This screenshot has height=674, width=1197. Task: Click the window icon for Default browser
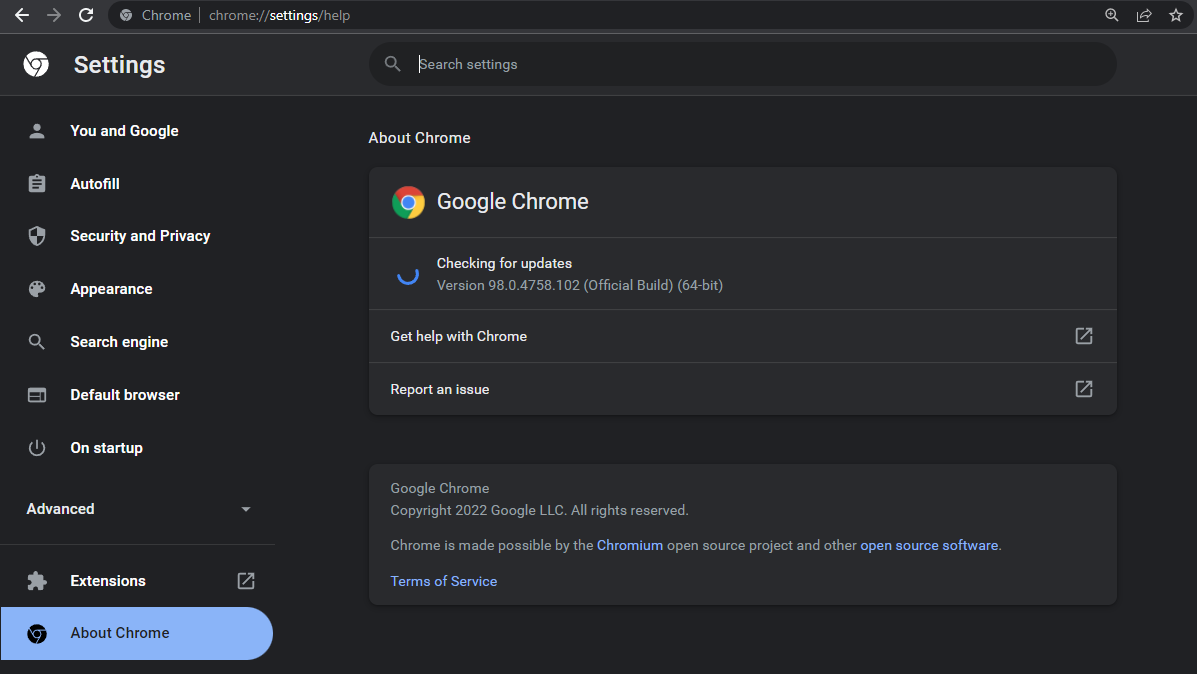[x=37, y=395]
